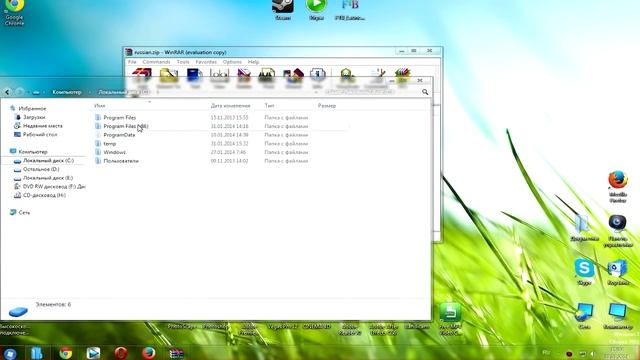Select CD-дисковод (H:) in navigation pane
Viewport: 640px width, 360px height.
tap(44, 195)
